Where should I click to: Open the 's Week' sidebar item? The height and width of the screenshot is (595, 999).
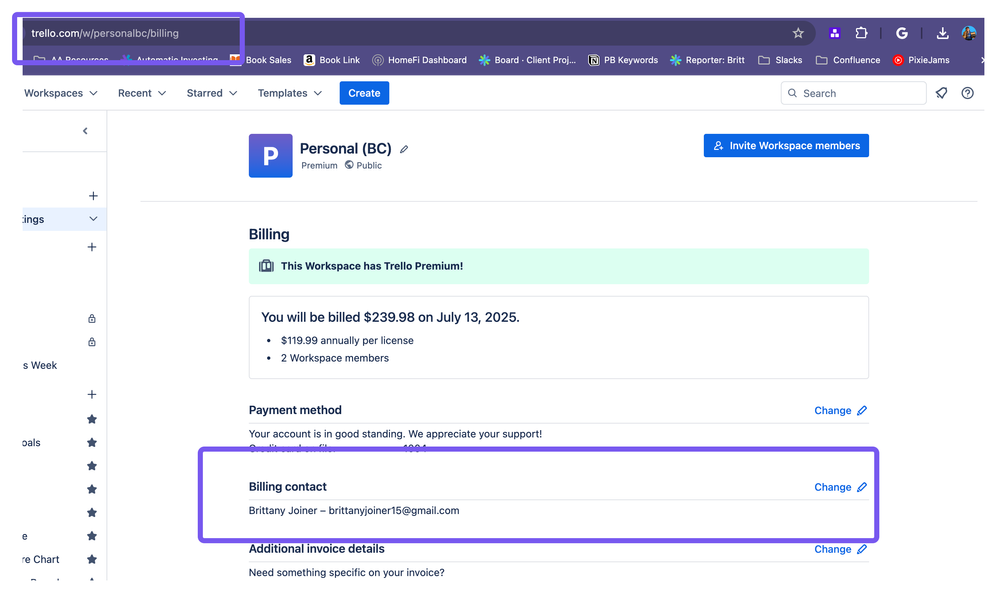coord(40,366)
